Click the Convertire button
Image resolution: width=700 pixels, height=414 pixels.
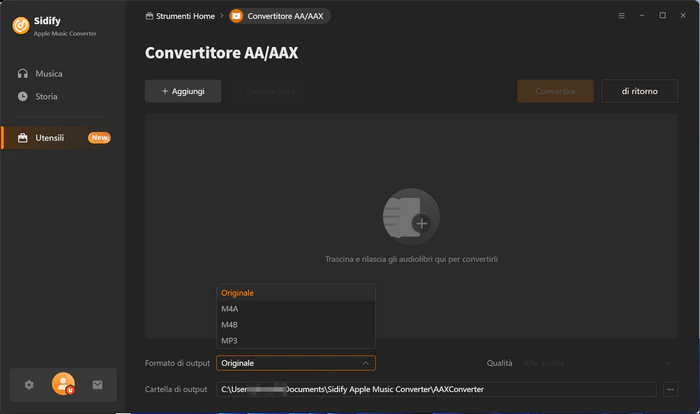tap(555, 91)
